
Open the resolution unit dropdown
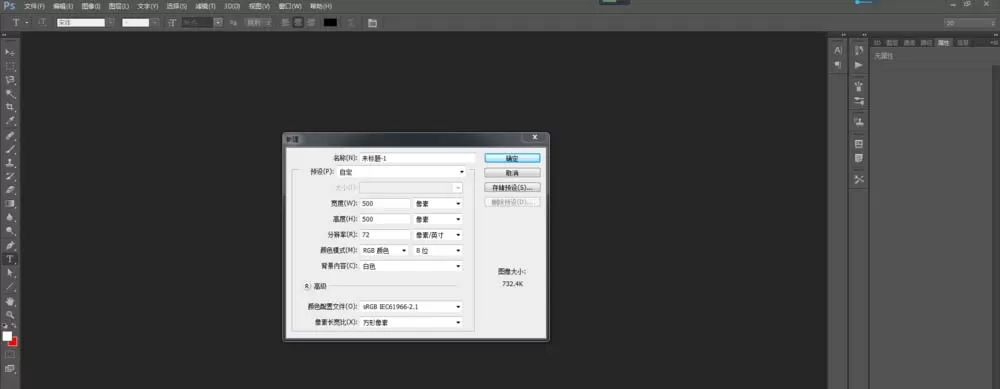pyautogui.click(x=438, y=235)
